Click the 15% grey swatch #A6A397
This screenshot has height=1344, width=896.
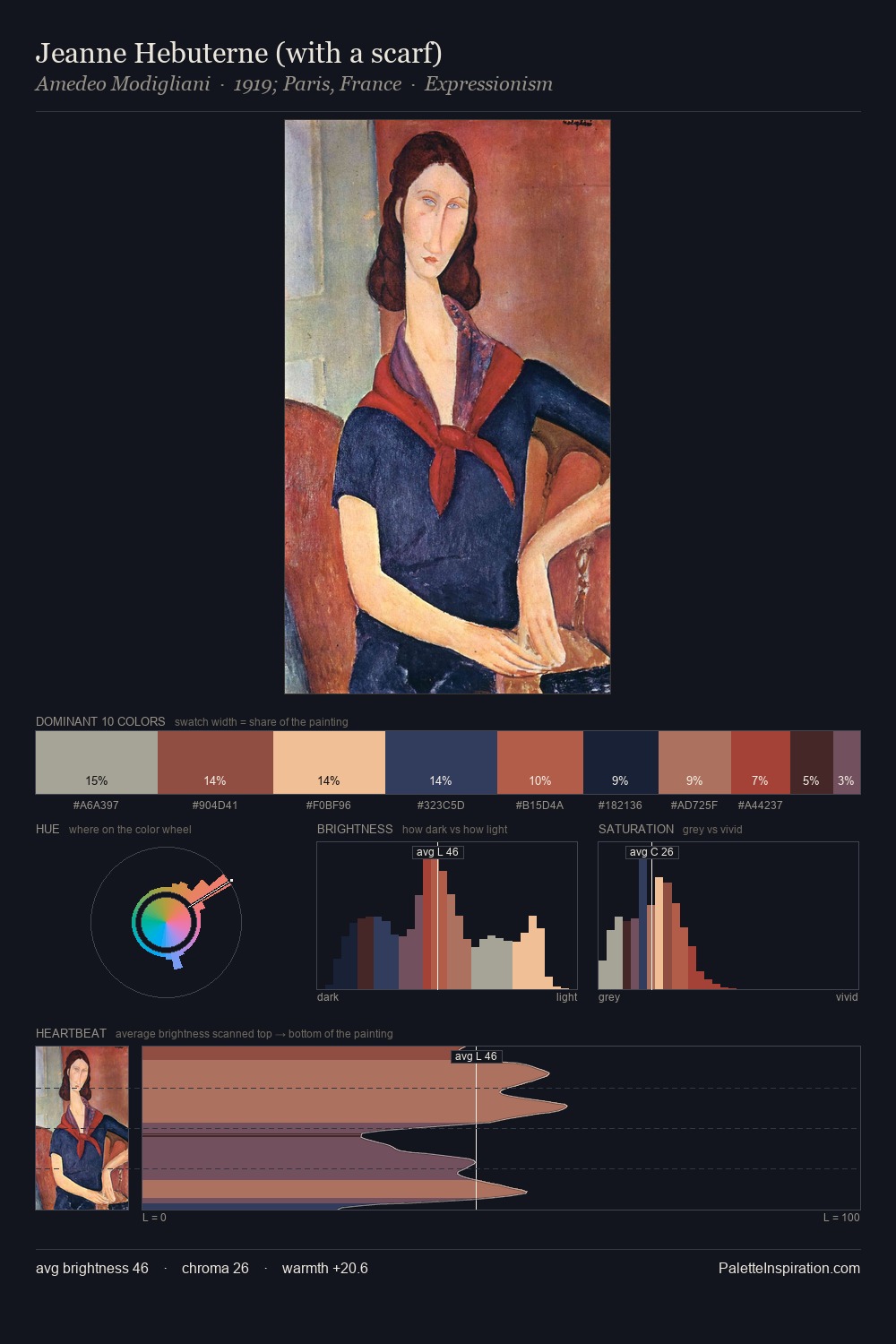pos(97,762)
